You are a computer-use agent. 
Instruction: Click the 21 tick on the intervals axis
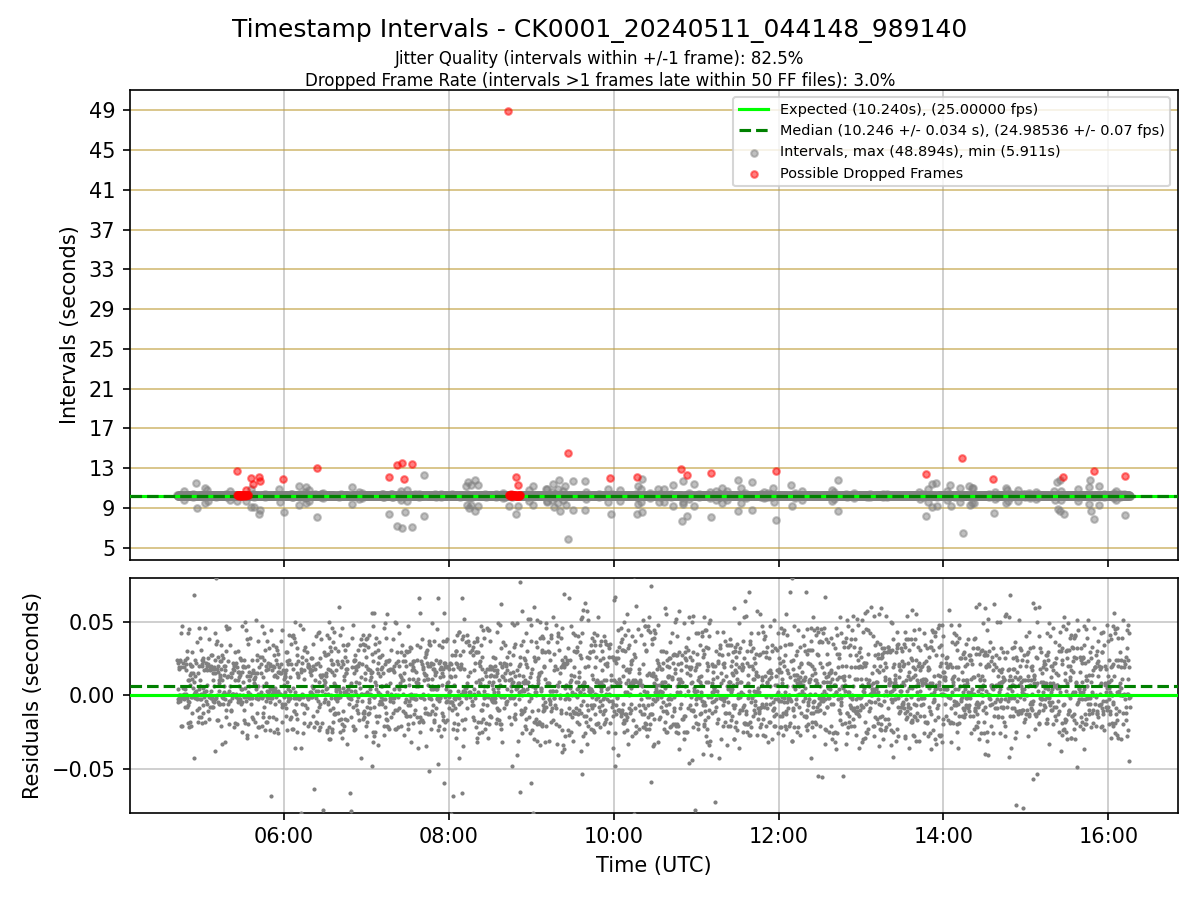click(103, 389)
